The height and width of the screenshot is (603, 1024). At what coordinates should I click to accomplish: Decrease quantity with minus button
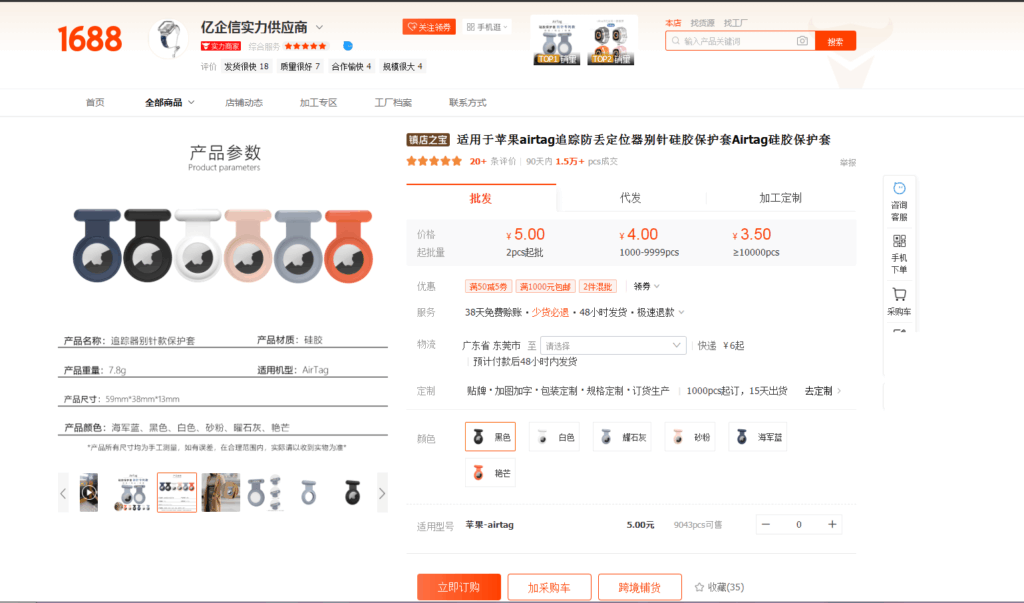click(766, 524)
